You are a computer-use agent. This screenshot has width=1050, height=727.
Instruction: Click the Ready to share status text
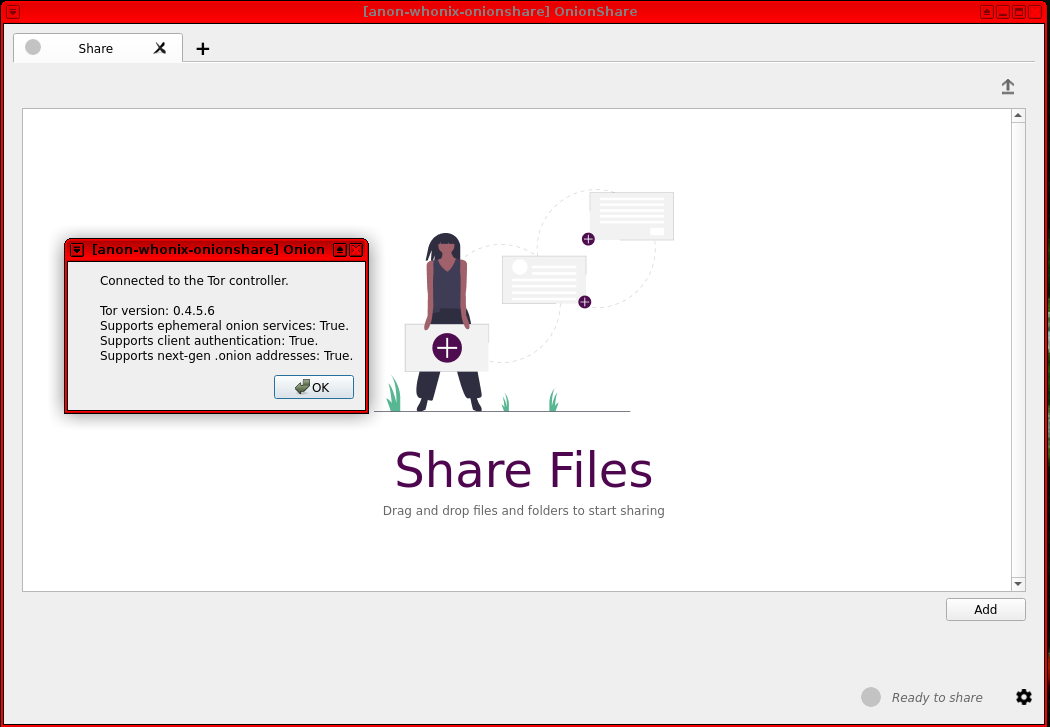coord(937,698)
